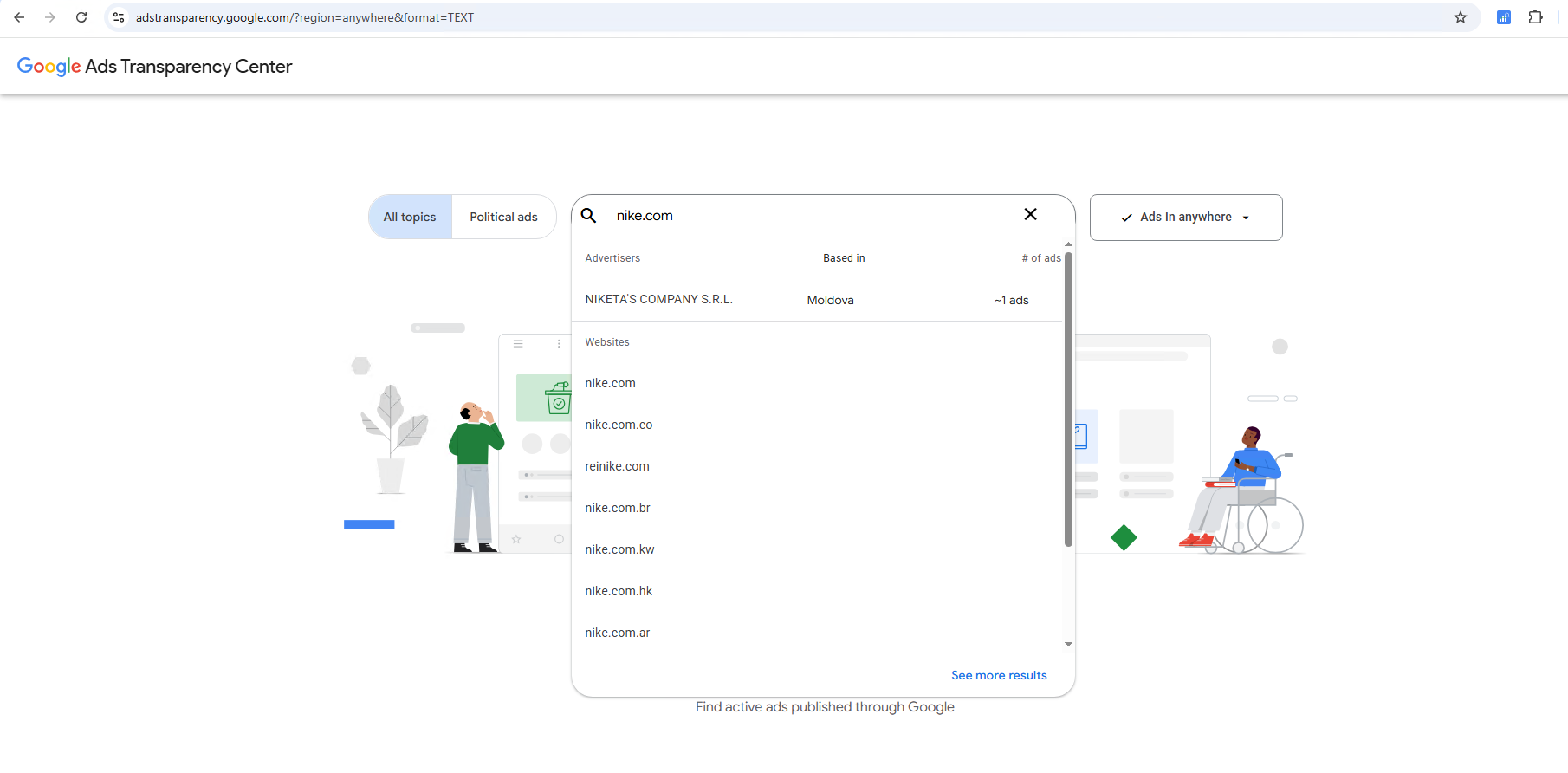Open the Extensions puzzle icon
The width and height of the screenshot is (1568, 773).
coord(1535,17)
